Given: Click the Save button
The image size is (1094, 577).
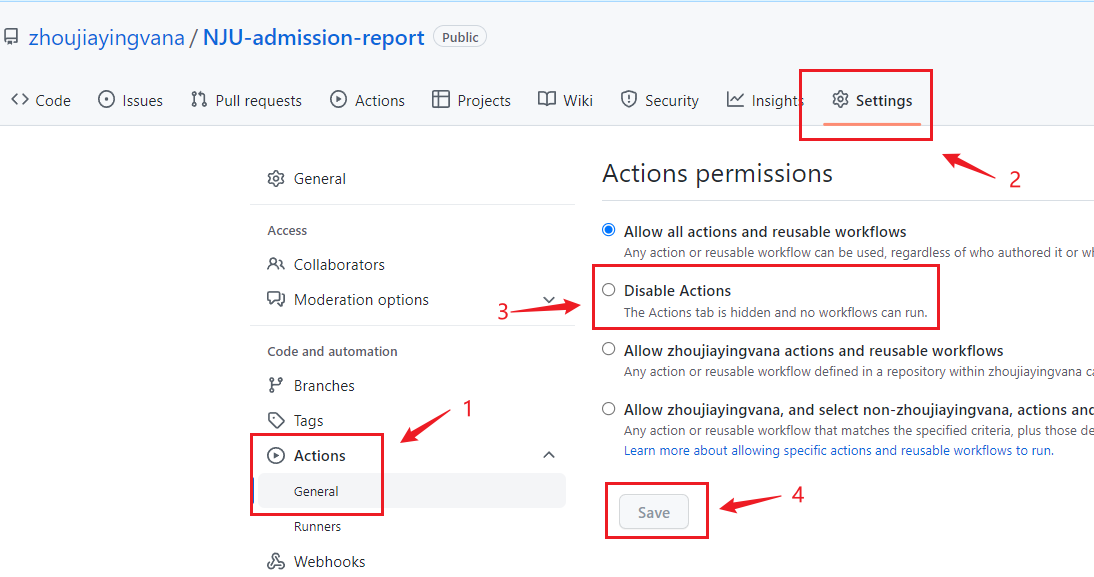Looking at the screenshot, I should click(x=654, y=512).
